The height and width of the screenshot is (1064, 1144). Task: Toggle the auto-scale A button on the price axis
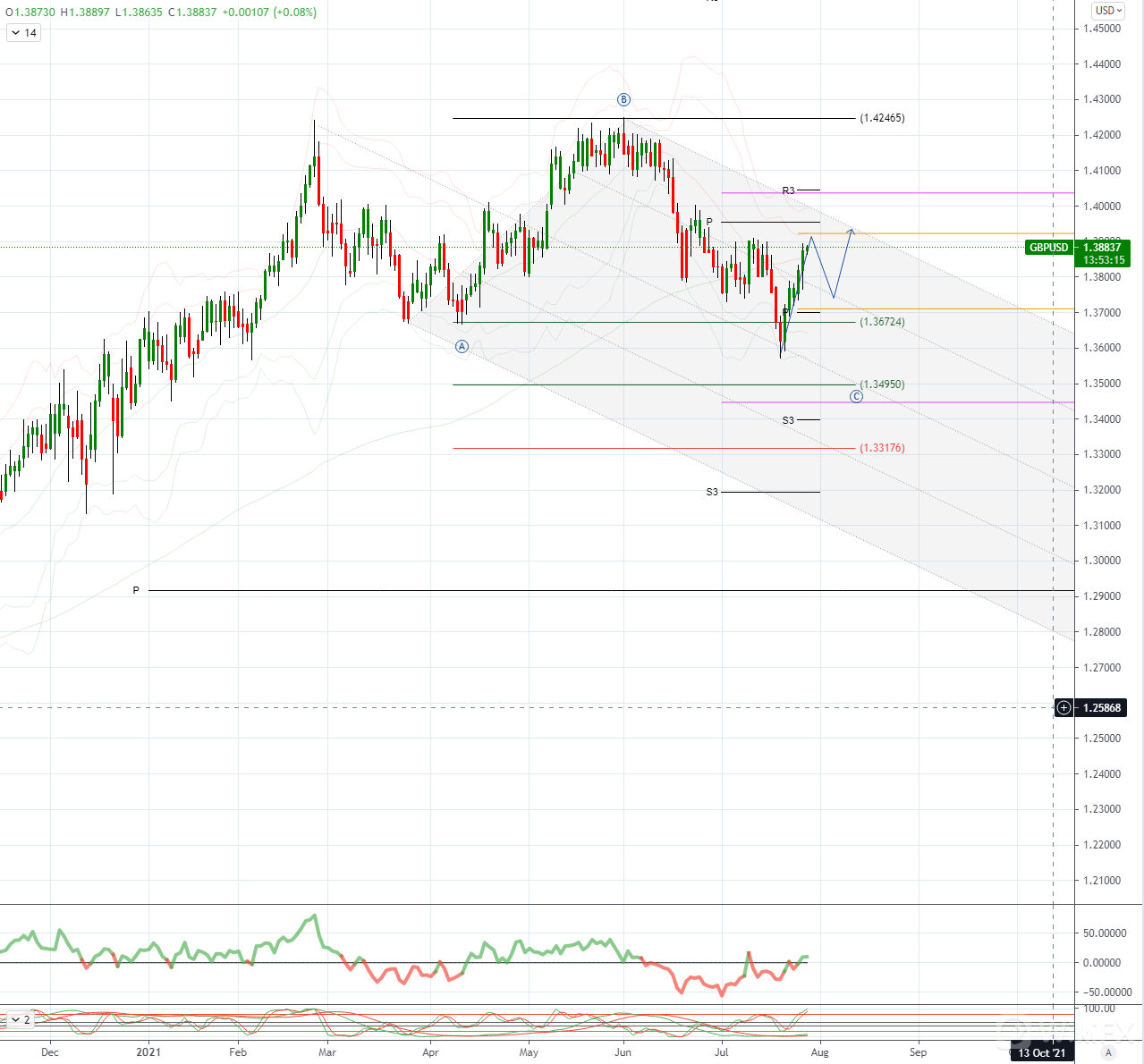pyautogui.click(x=1108, y=1053)
